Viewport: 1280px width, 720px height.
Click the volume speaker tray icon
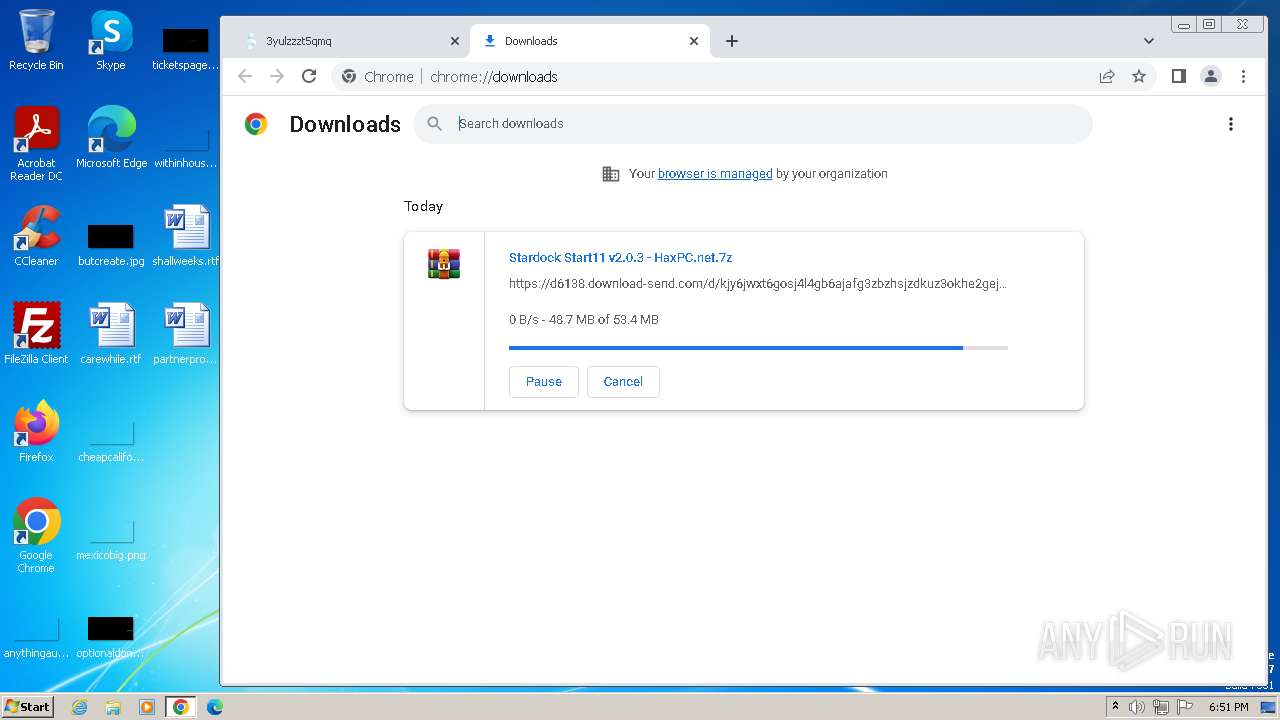(x=1137, y=707)
